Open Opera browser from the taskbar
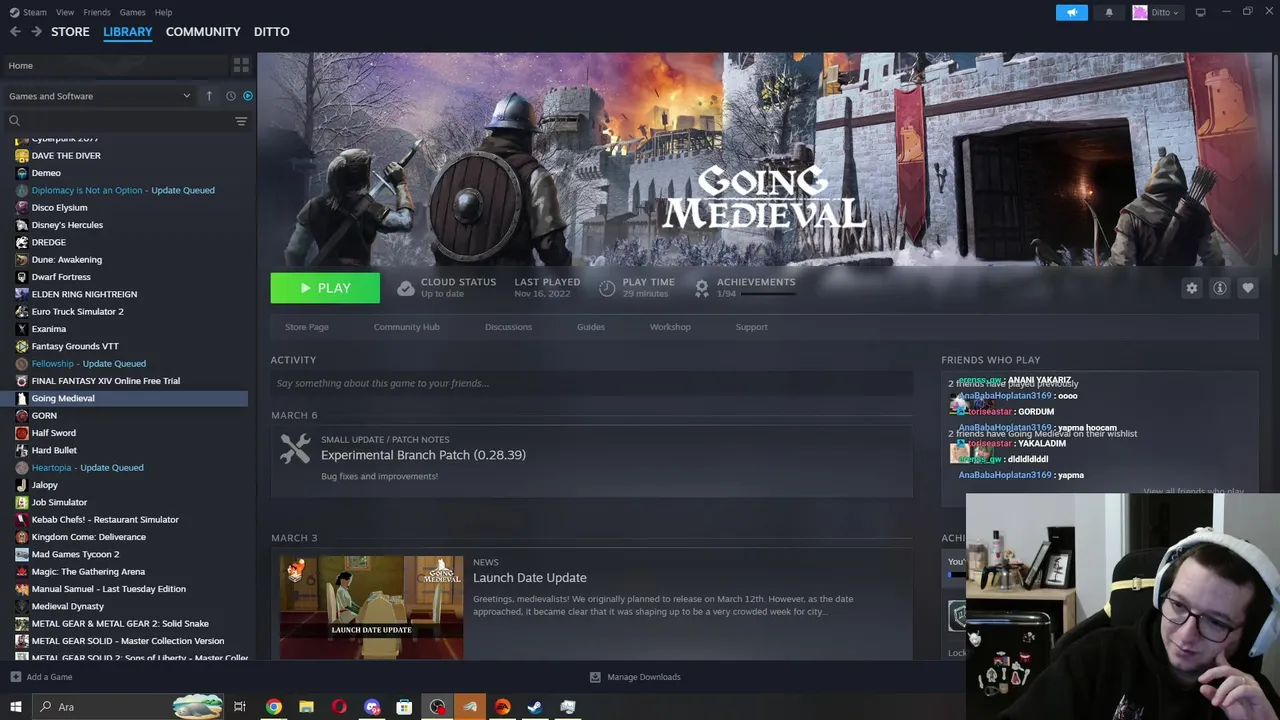This screenshot has width=1280, height=720. point(339,707)
